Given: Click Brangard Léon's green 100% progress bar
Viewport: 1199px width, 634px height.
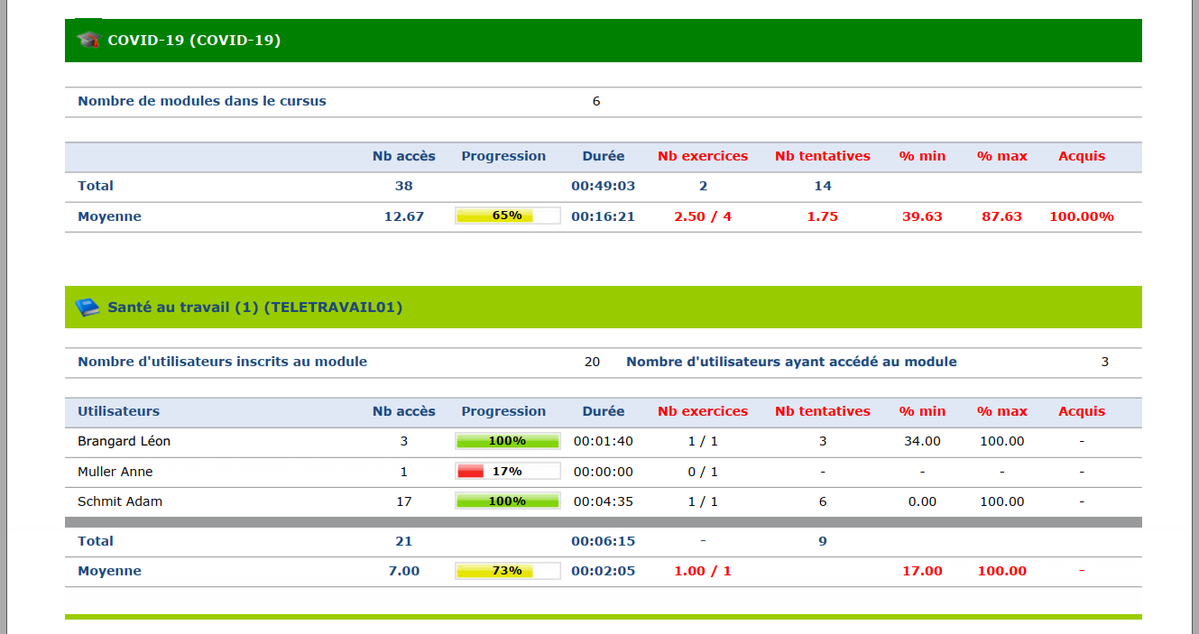Looking at the screenshot, I should tap(508, 441).
